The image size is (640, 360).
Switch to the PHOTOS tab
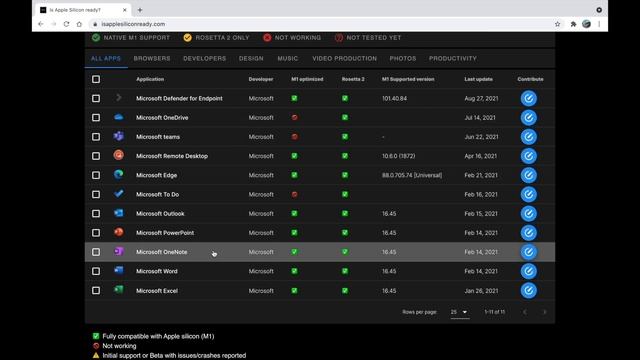(403, 58)
